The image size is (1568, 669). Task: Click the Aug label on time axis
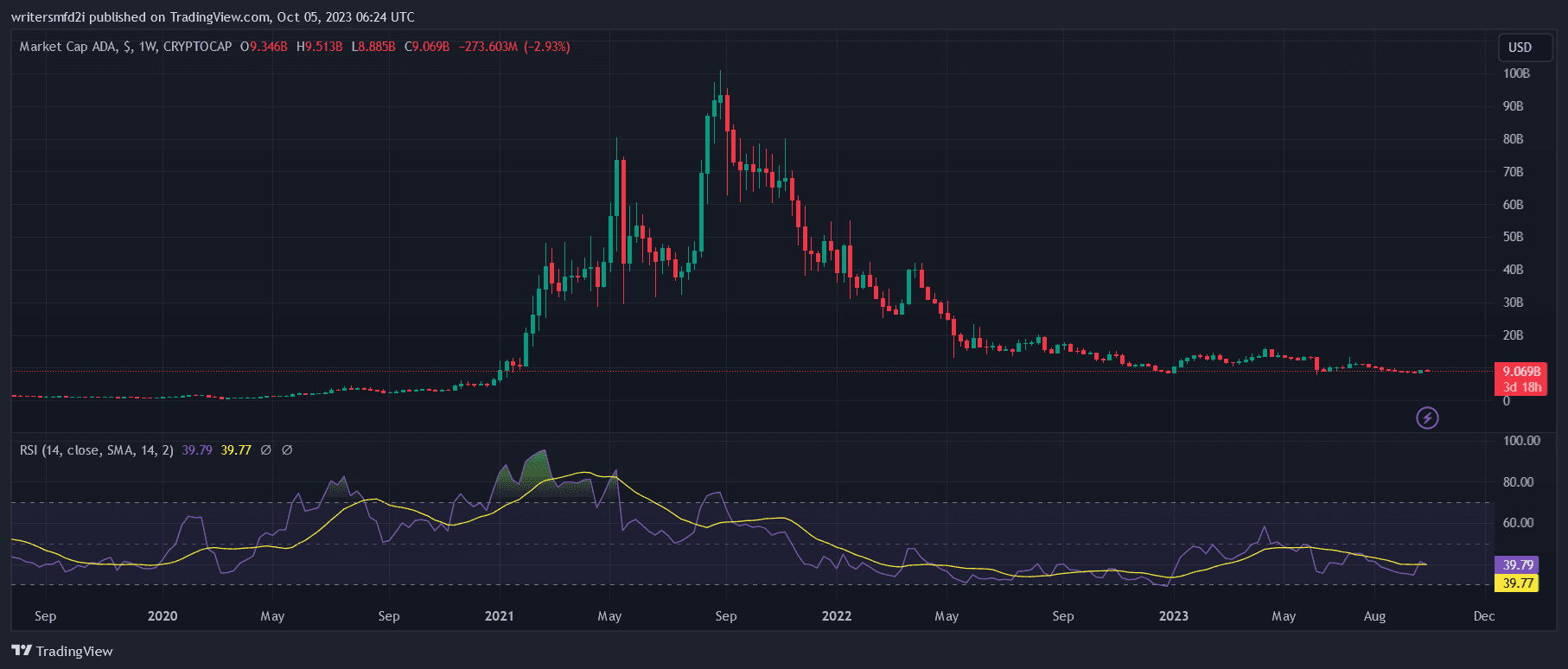1374,616
